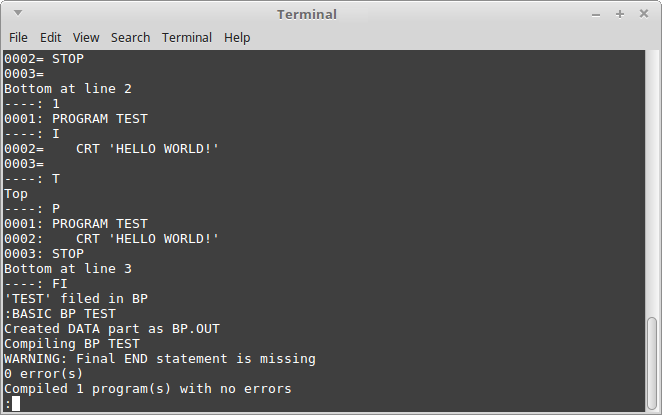
Task: Close the Terminal window
Action: (x=644, y=14)
